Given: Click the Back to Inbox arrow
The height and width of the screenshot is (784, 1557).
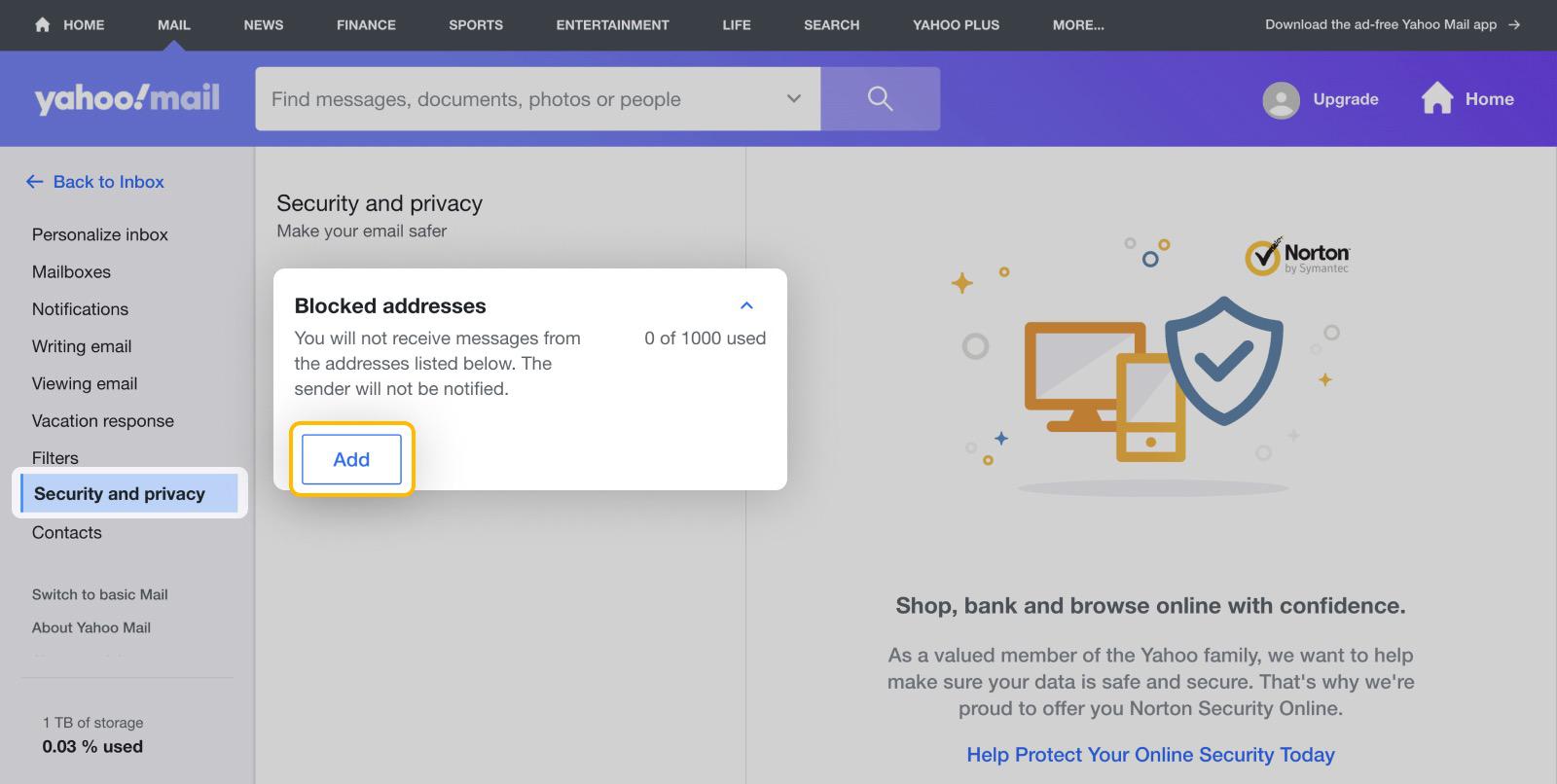Looking at the screenshot, I should pos(35,182).
